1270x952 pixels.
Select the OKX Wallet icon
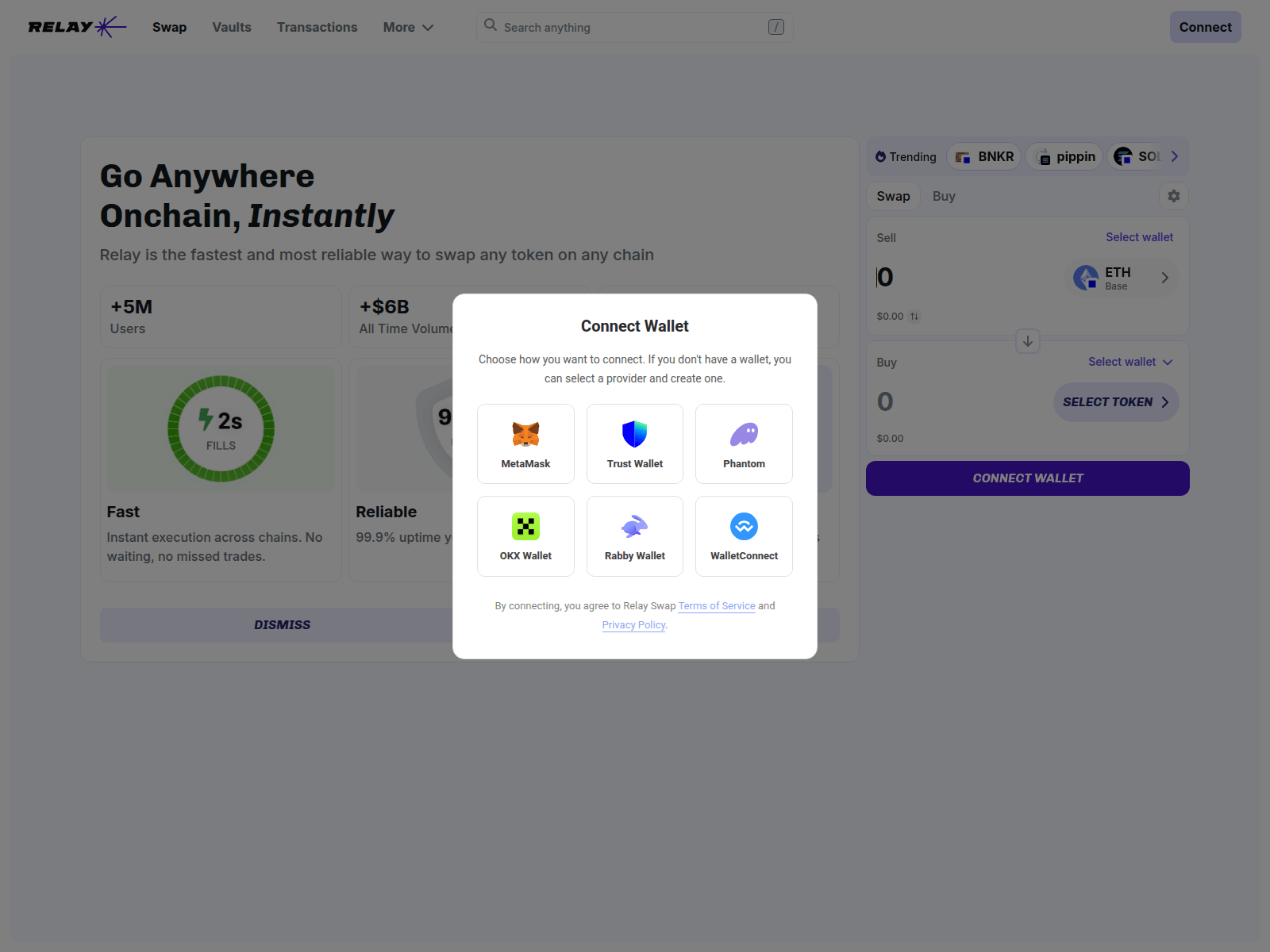point(525,527)
